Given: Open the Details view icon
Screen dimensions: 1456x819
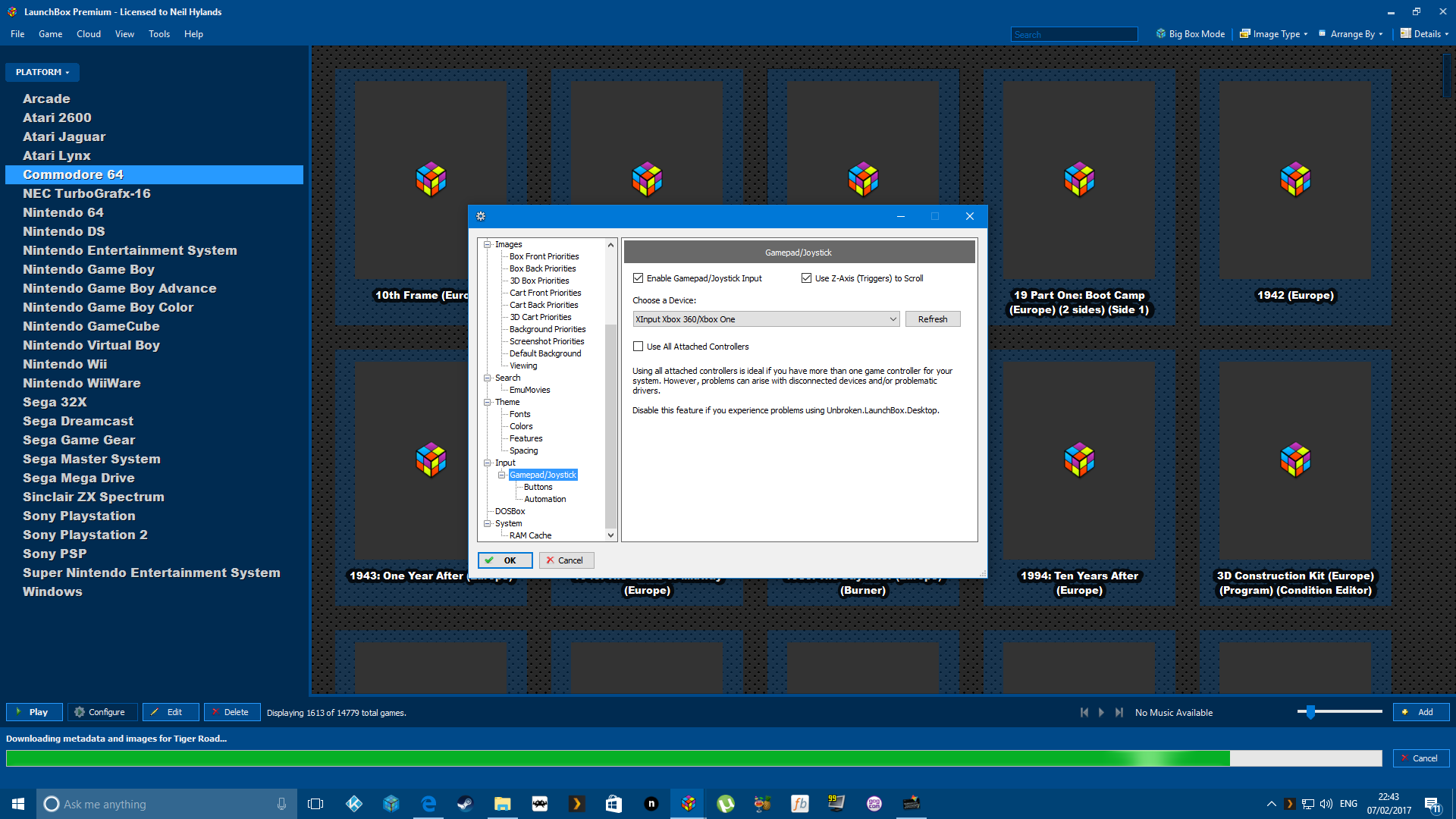Looking at the screenshot, I should click(x=1405, y=33).
